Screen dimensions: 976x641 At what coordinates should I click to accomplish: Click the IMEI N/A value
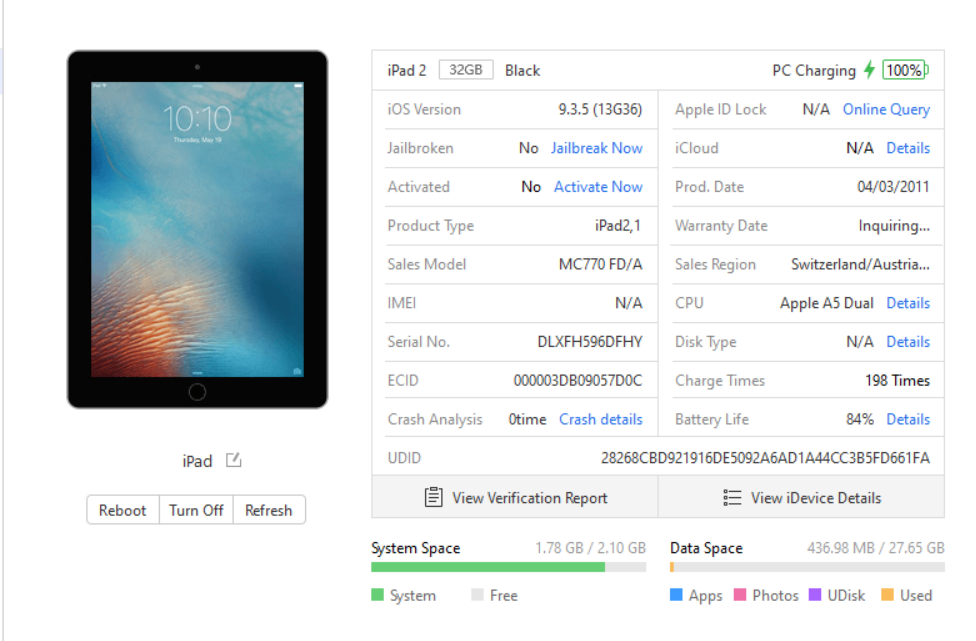coord(629,303)
